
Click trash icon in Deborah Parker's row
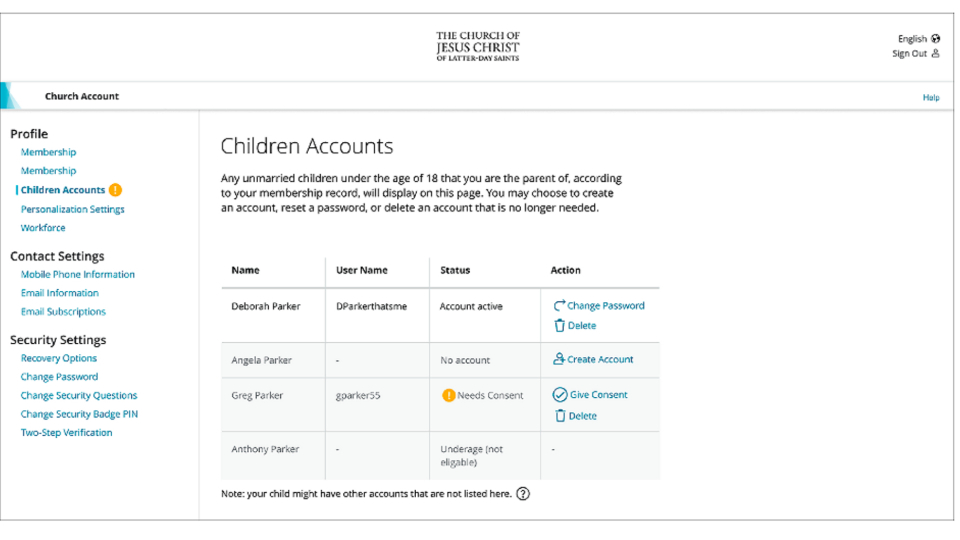(560, 325)
